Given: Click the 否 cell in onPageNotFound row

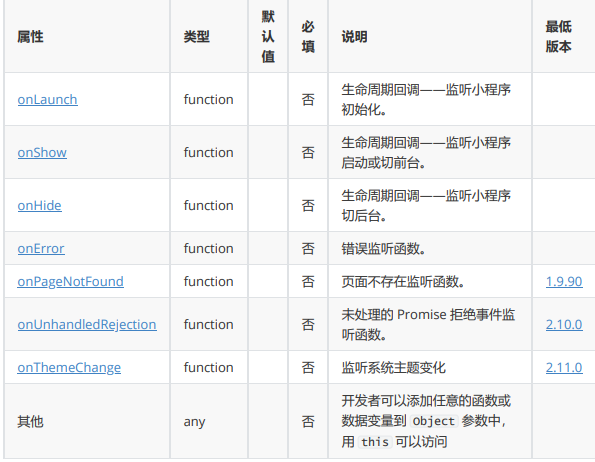Looking at the screenshot, I should (308, 281).
